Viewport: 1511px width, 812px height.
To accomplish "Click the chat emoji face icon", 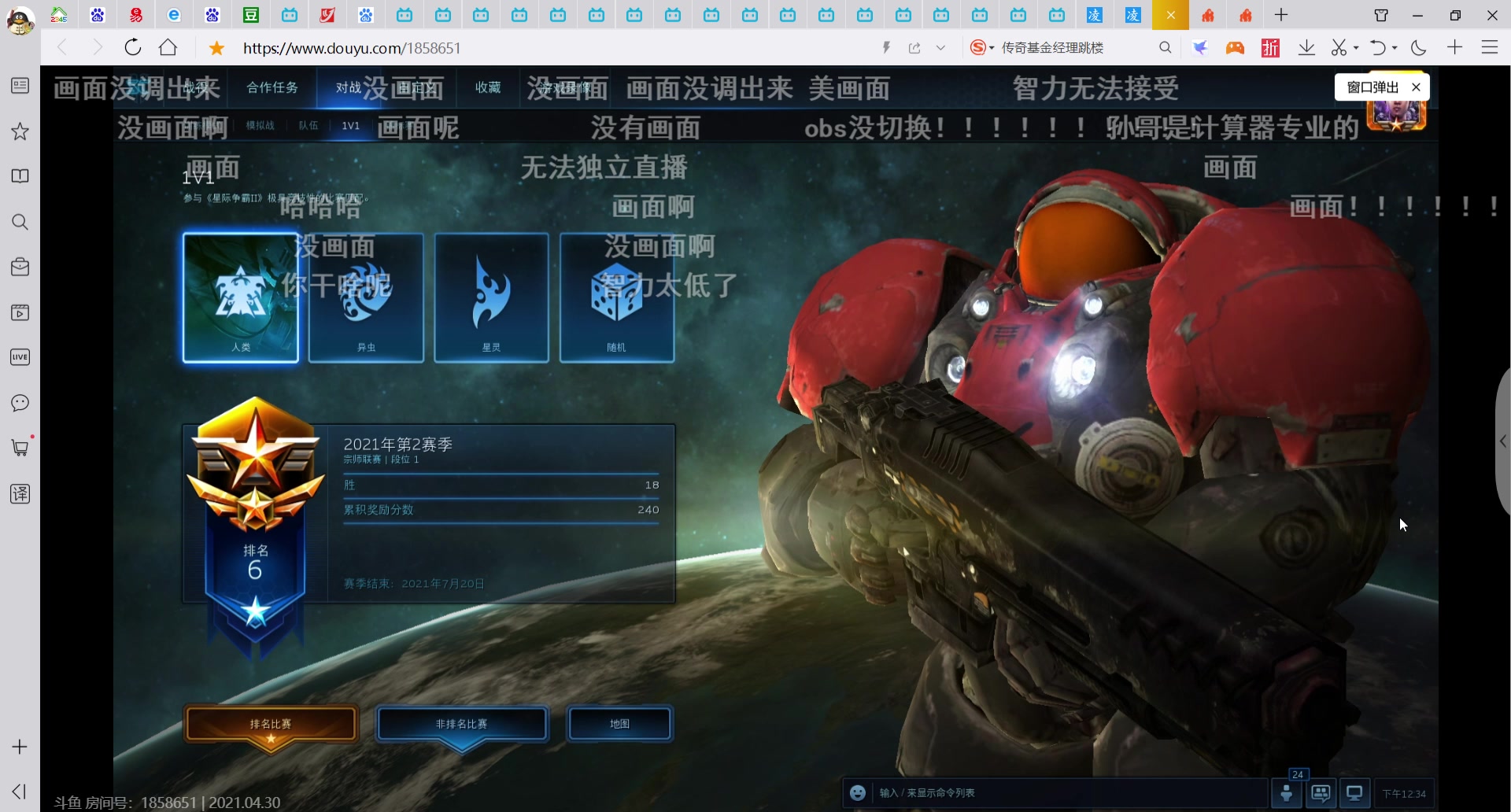I will click(858, 792).
